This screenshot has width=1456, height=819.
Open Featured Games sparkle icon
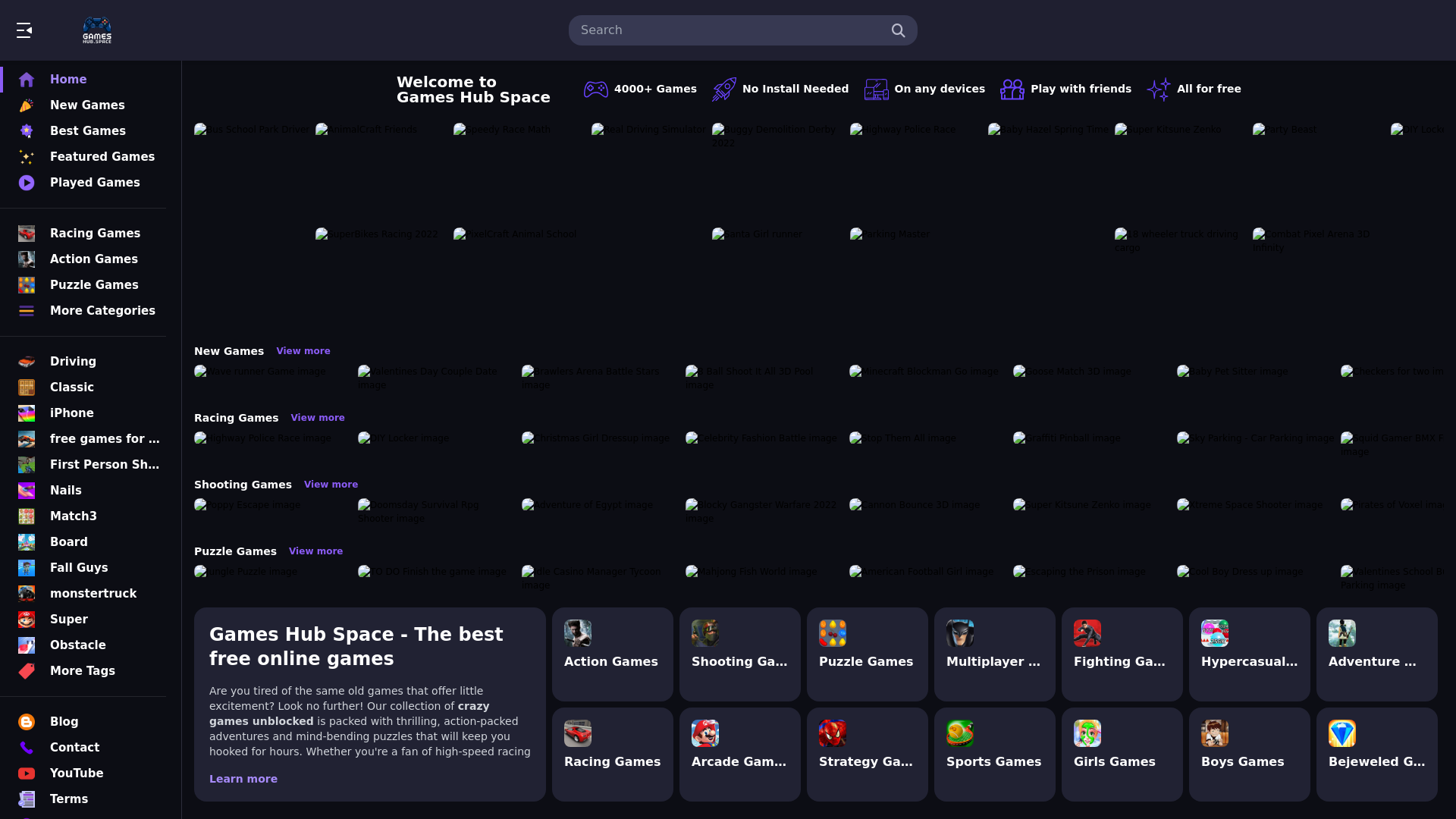(x=27, y=157)
